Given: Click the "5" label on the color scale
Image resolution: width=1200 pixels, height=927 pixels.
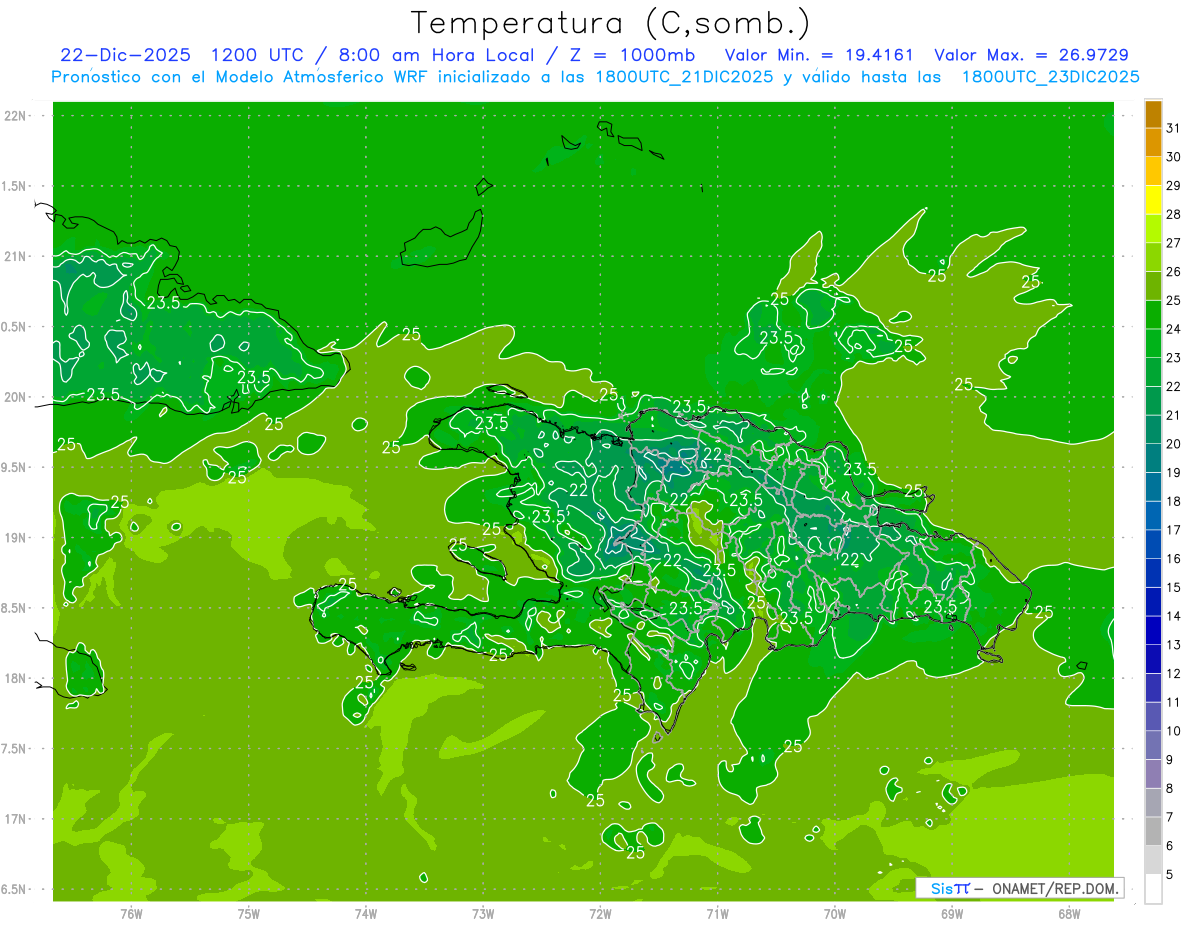Looking at the screenshot, I should pyautogui.click(x=1171, y=875).
